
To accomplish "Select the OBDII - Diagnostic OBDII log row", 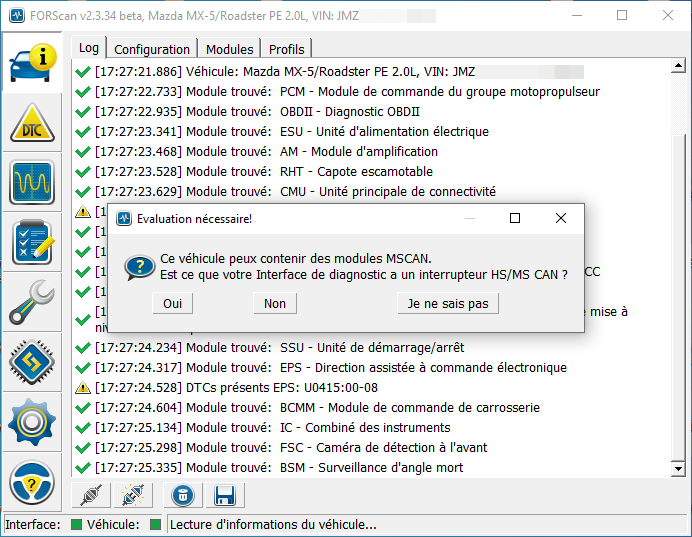I will [247, 112].
